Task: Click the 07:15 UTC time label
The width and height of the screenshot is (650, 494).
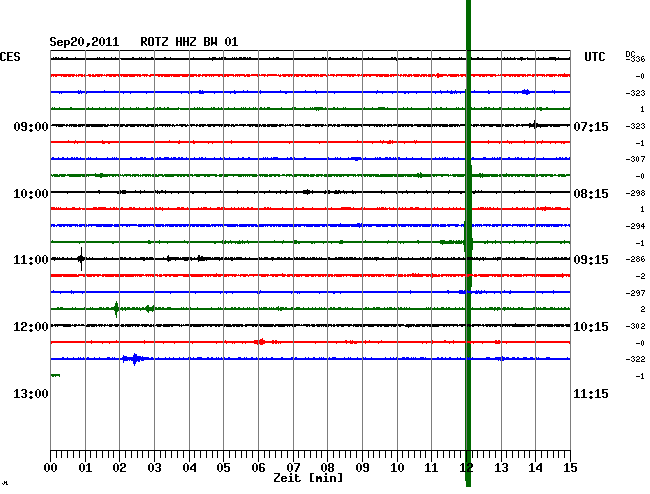Action: [591, 126]
